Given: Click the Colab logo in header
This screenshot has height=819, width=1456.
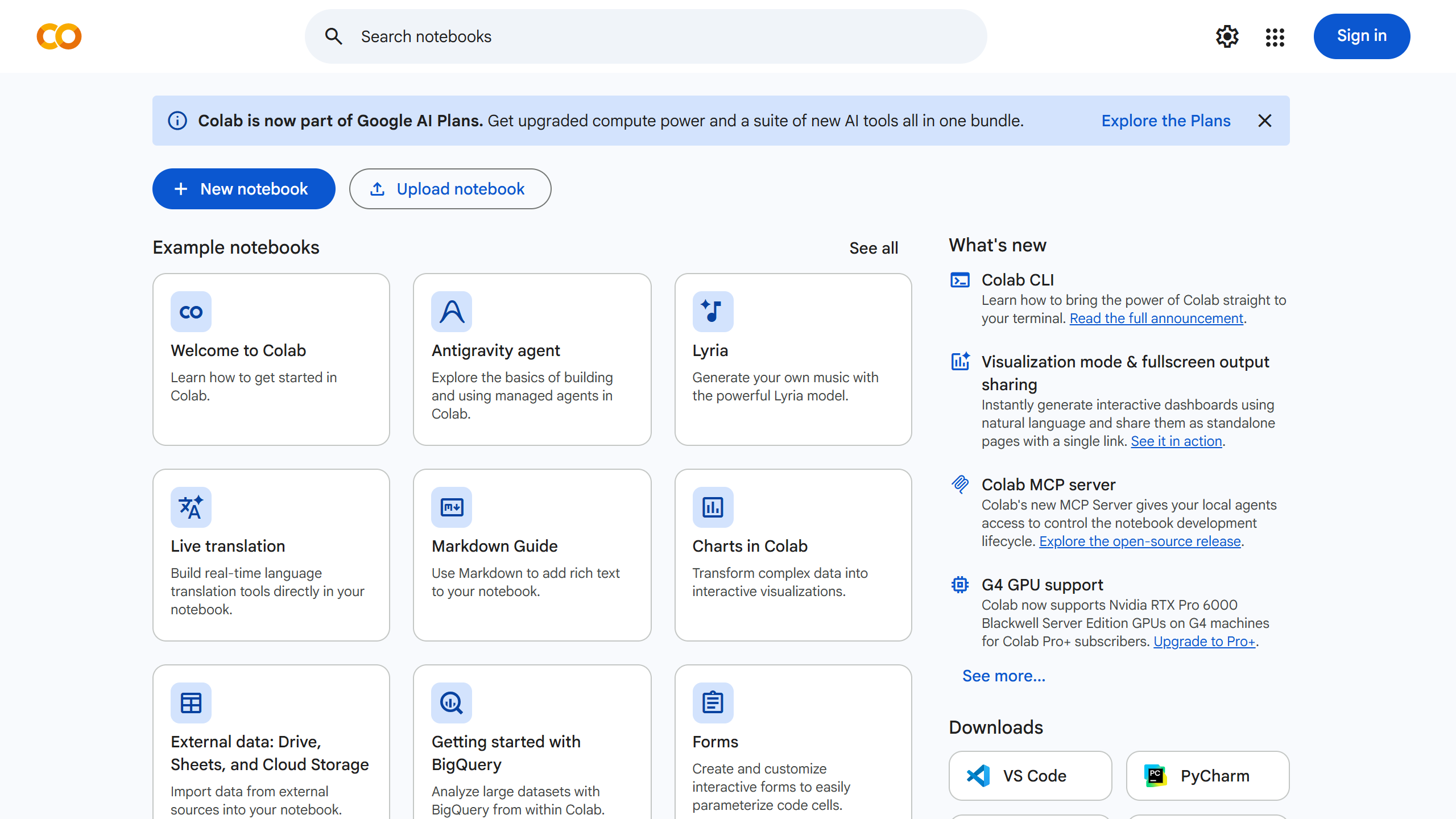Looking at the screenshot, I should [59, 36].
